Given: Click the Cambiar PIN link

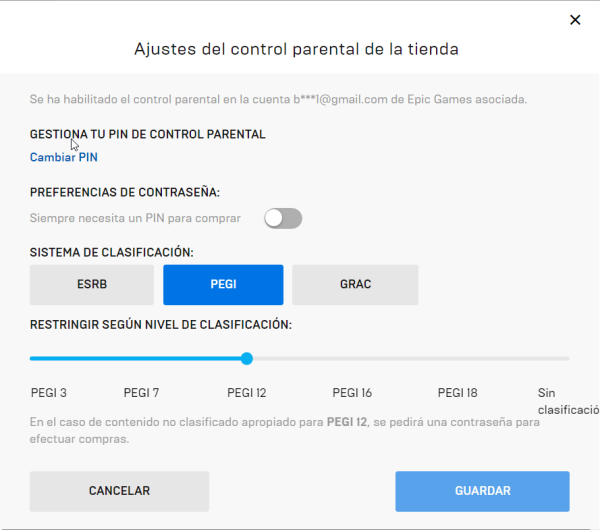Looking at the screenshot, I should tap(64, 157).
